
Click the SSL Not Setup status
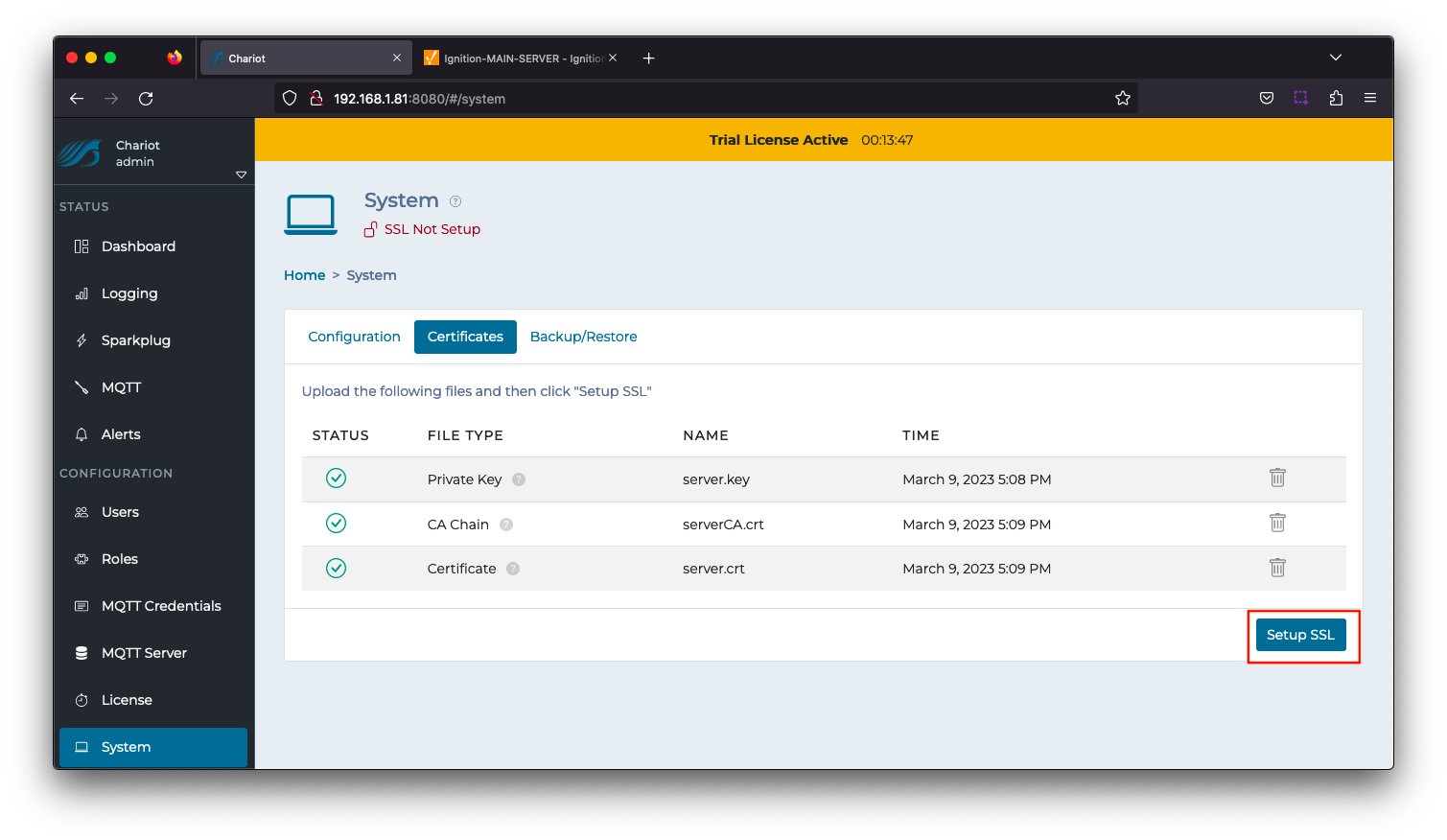(x=422, y=229)
